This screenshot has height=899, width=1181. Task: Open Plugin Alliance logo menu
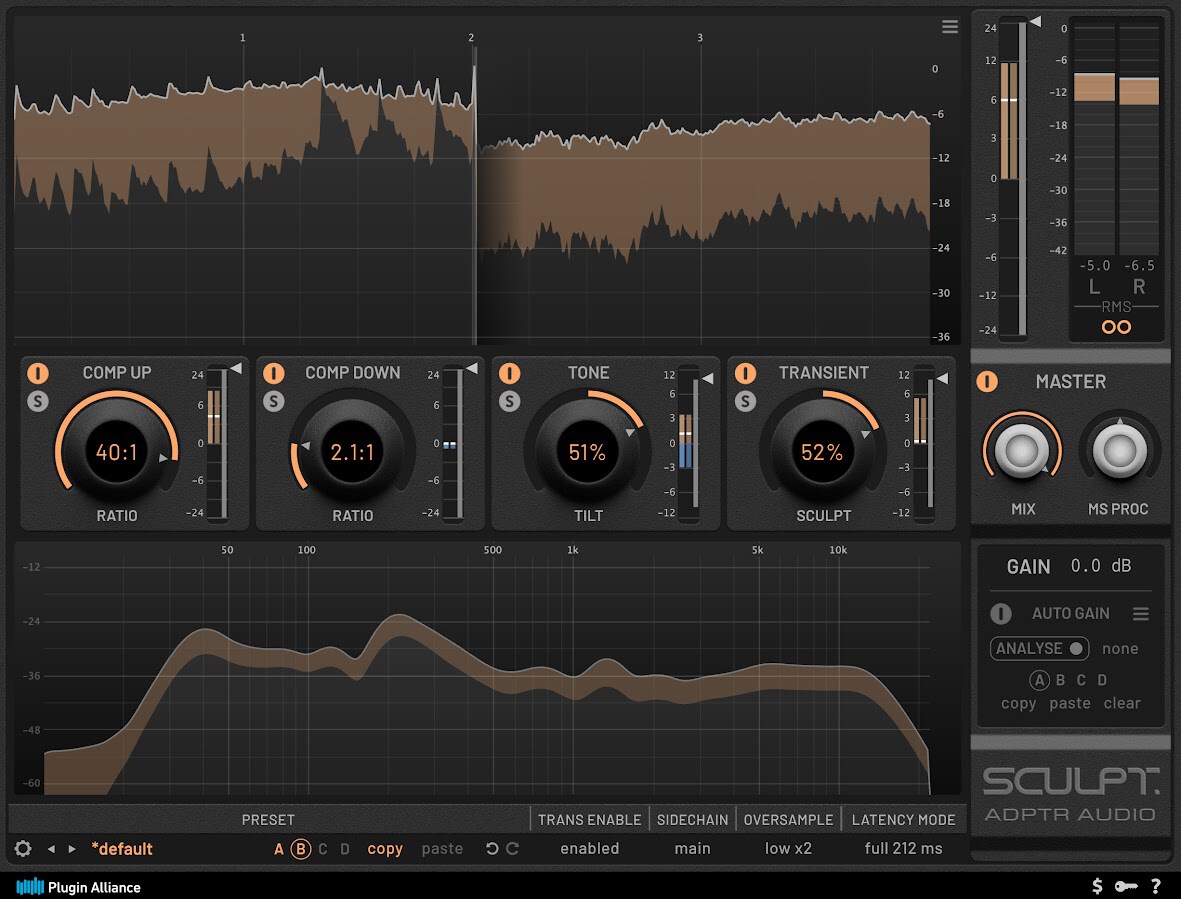click(78, 887)
